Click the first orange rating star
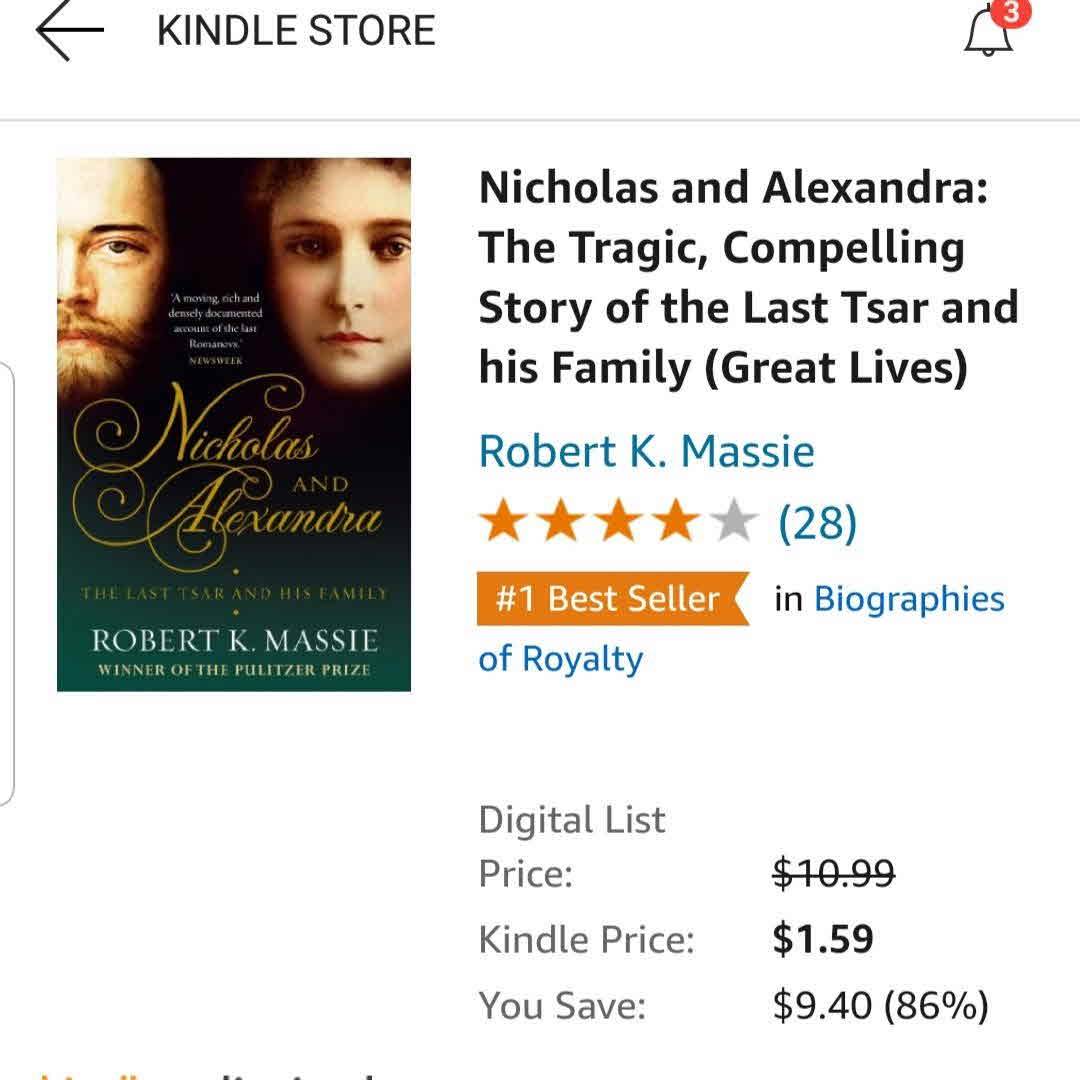The height and width of the screenshot is (1080, 1080). pos(502,522)
